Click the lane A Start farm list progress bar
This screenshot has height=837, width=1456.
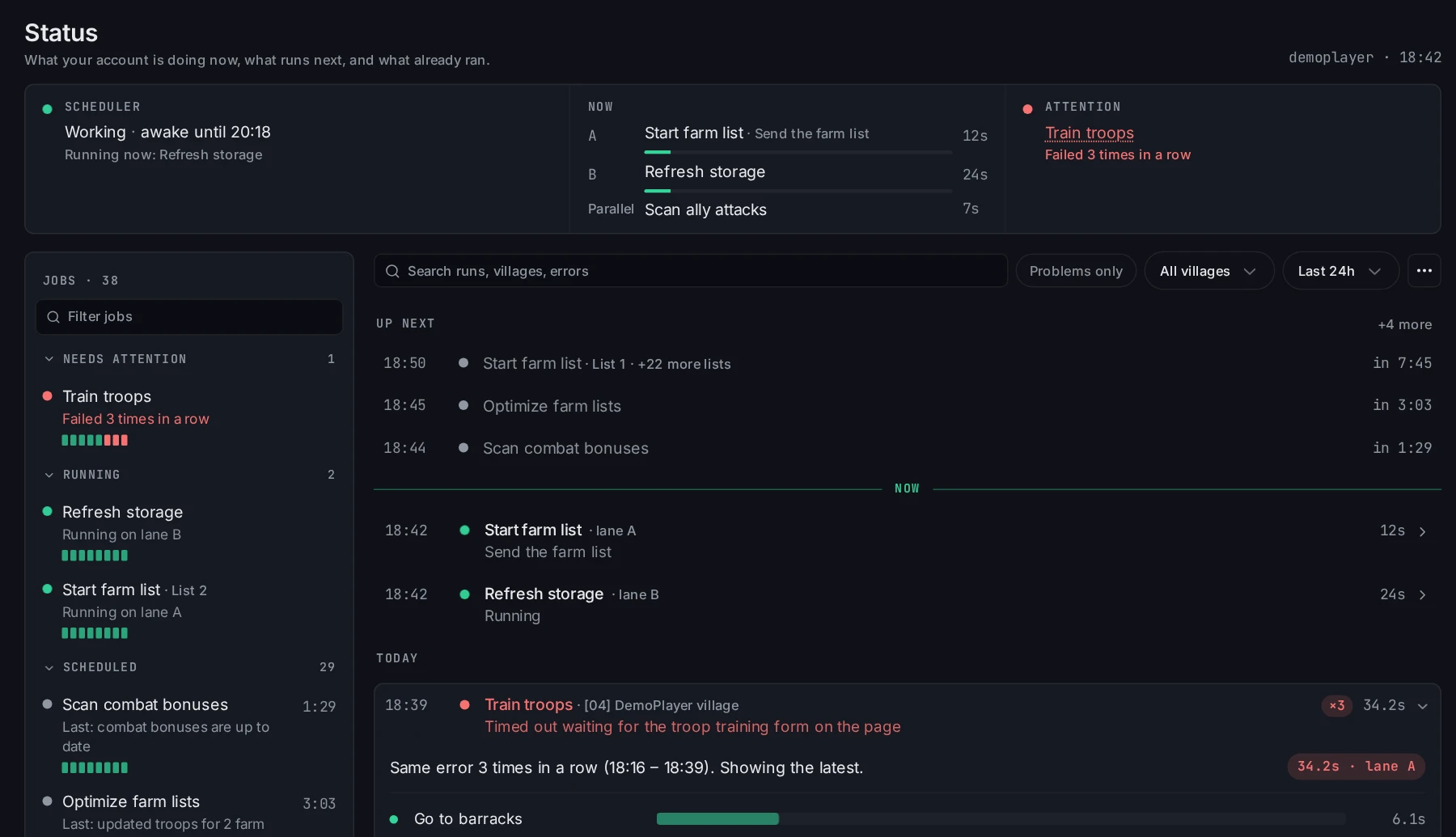pyautogui.click(x=798, y=152)
